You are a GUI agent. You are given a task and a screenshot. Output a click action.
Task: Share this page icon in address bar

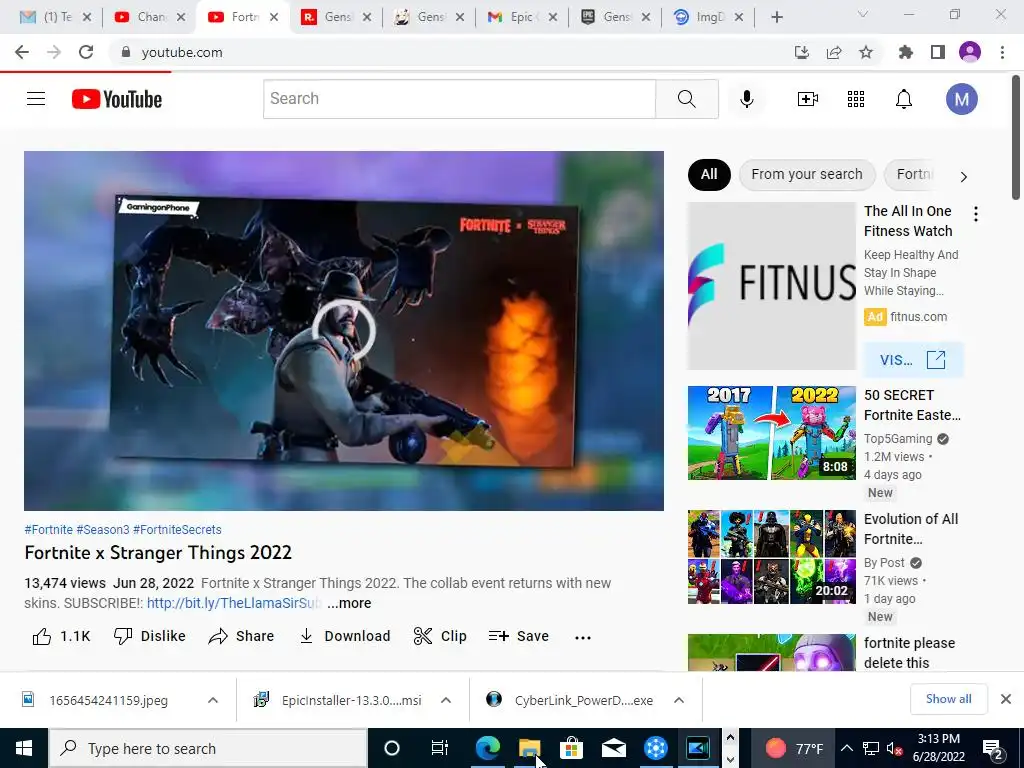pos(834,52)
